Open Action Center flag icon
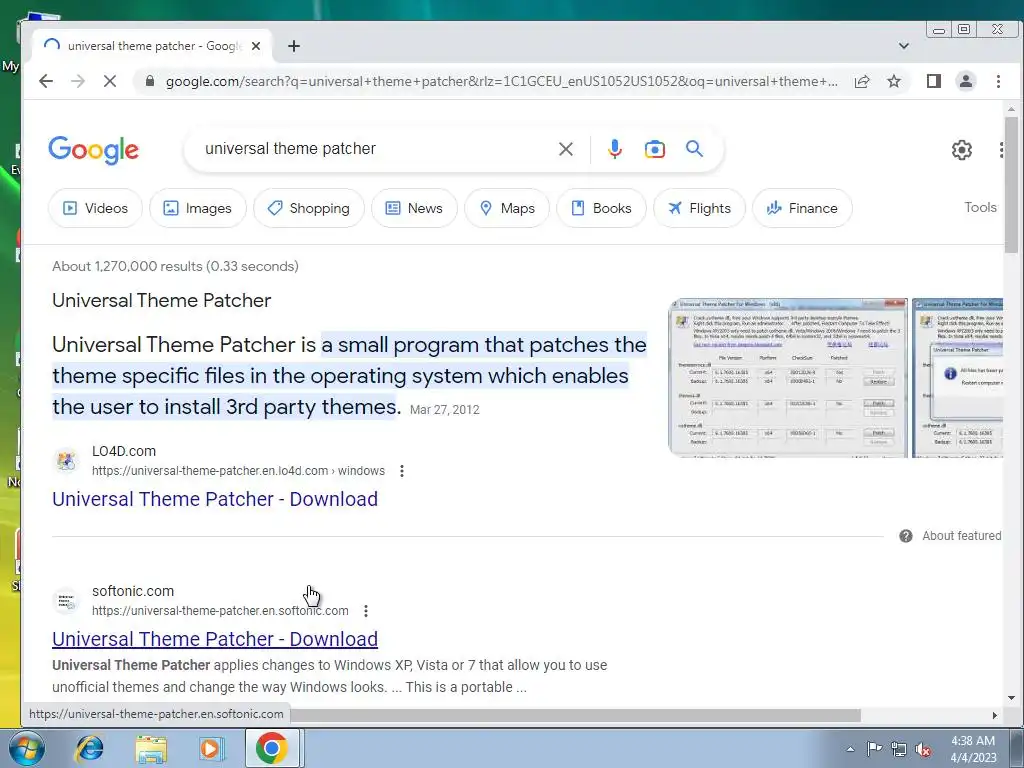 [874, 748]
